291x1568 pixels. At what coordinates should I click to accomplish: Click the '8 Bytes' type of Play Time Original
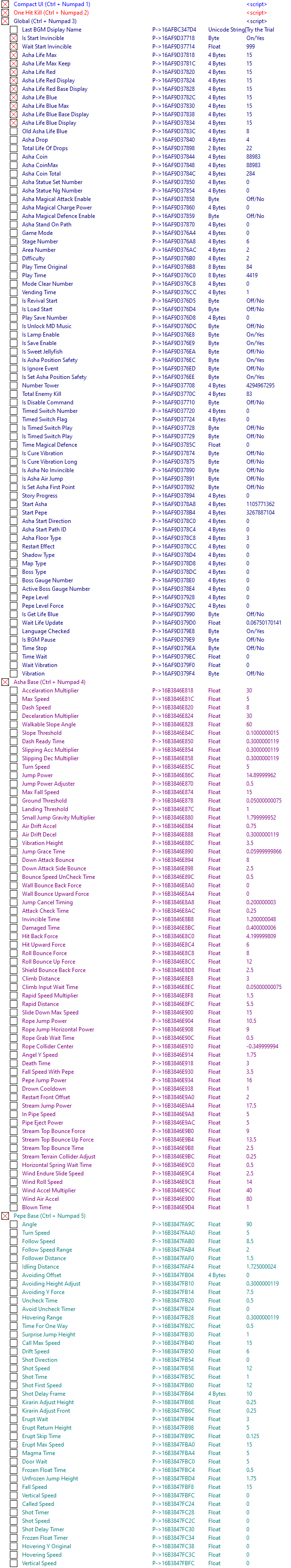[217, 267]
